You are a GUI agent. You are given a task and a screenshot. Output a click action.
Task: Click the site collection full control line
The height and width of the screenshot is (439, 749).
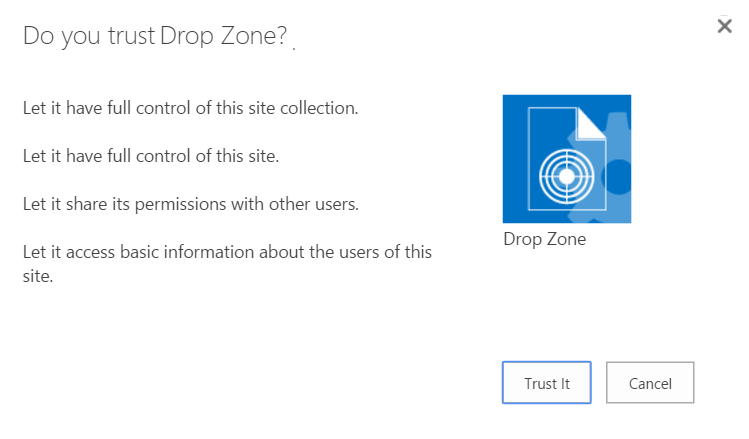(190, 108)
